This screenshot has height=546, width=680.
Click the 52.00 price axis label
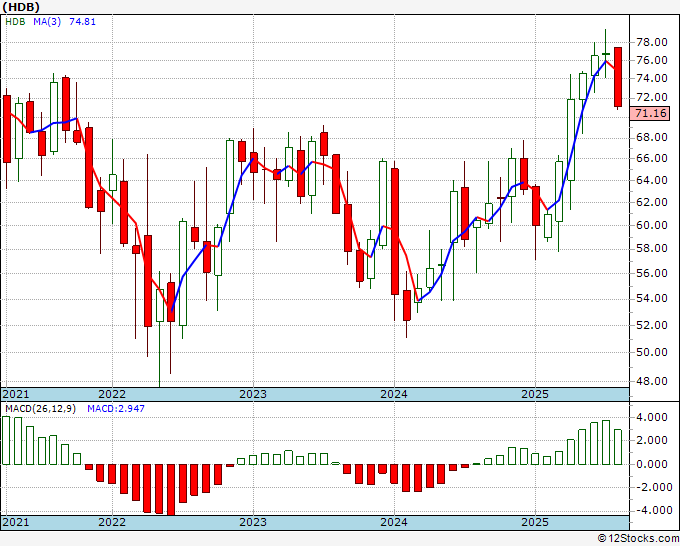point(651,325)
